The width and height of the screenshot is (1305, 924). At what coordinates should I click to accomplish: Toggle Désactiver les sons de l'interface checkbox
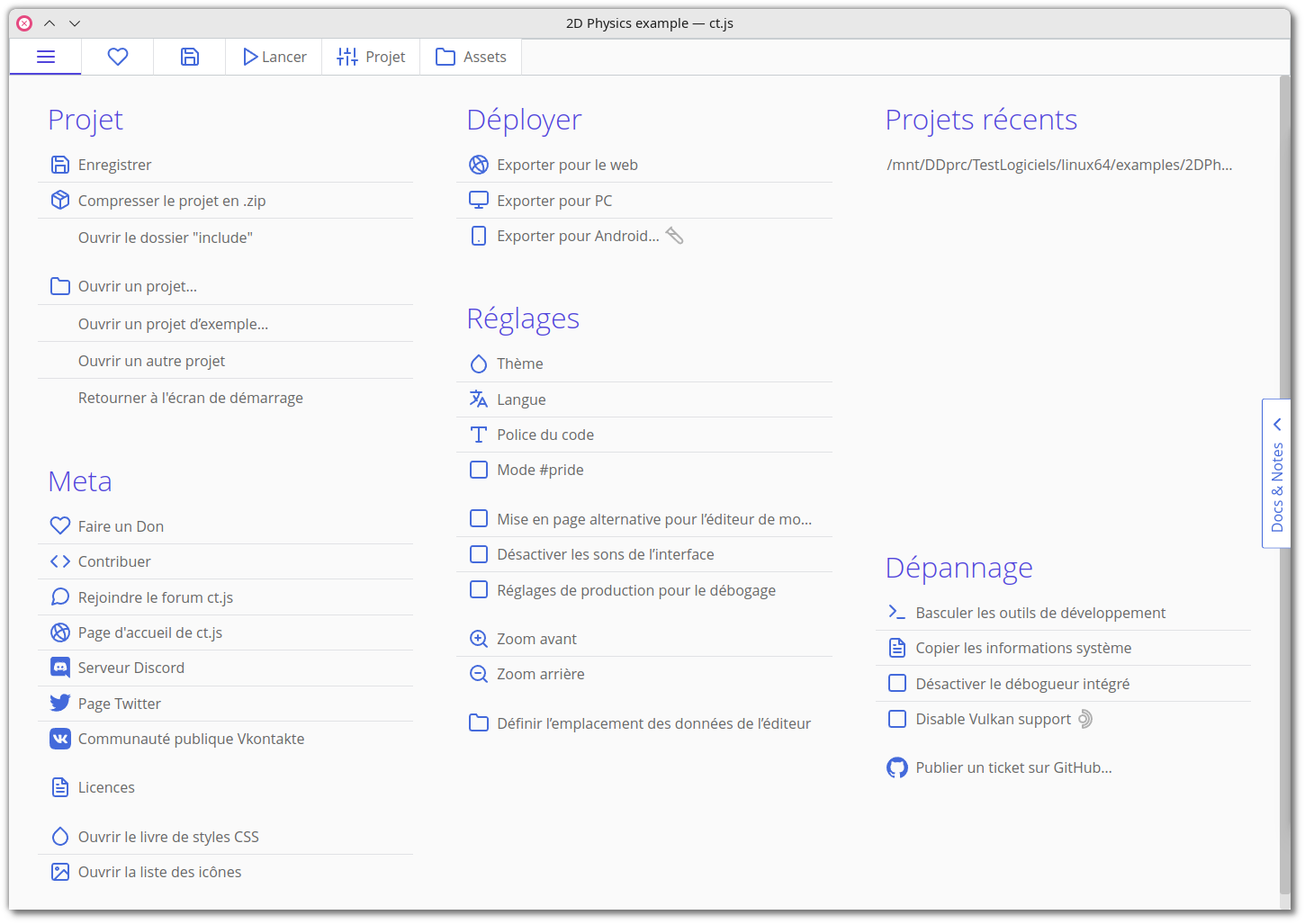coord(479,554)
